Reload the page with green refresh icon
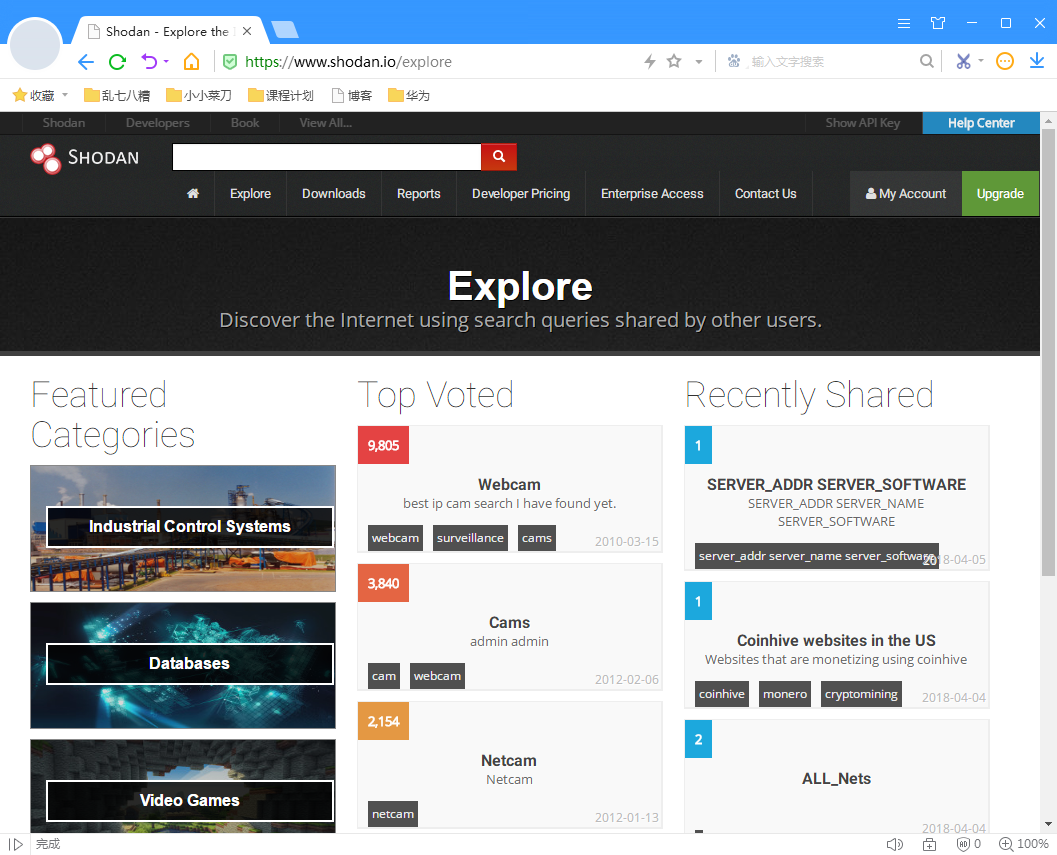Screen dimensions: 1057x855 [117, 62]
